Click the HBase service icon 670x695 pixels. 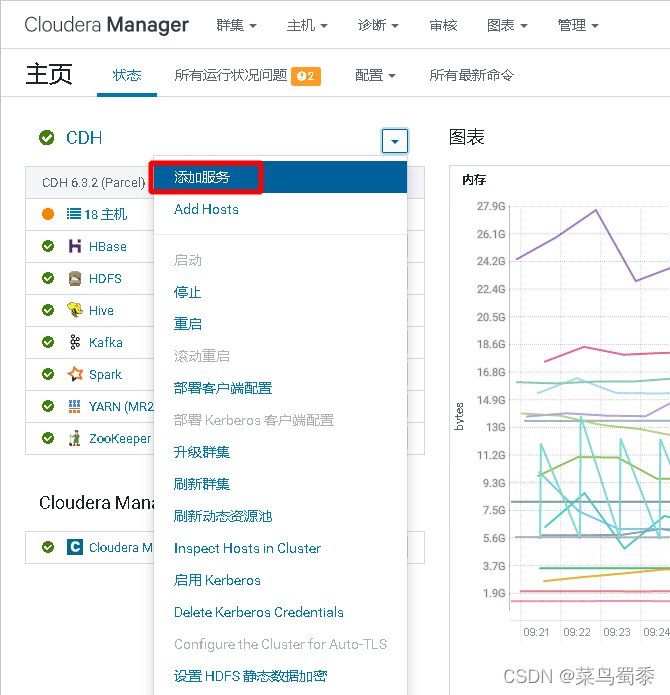click(75, 246)
